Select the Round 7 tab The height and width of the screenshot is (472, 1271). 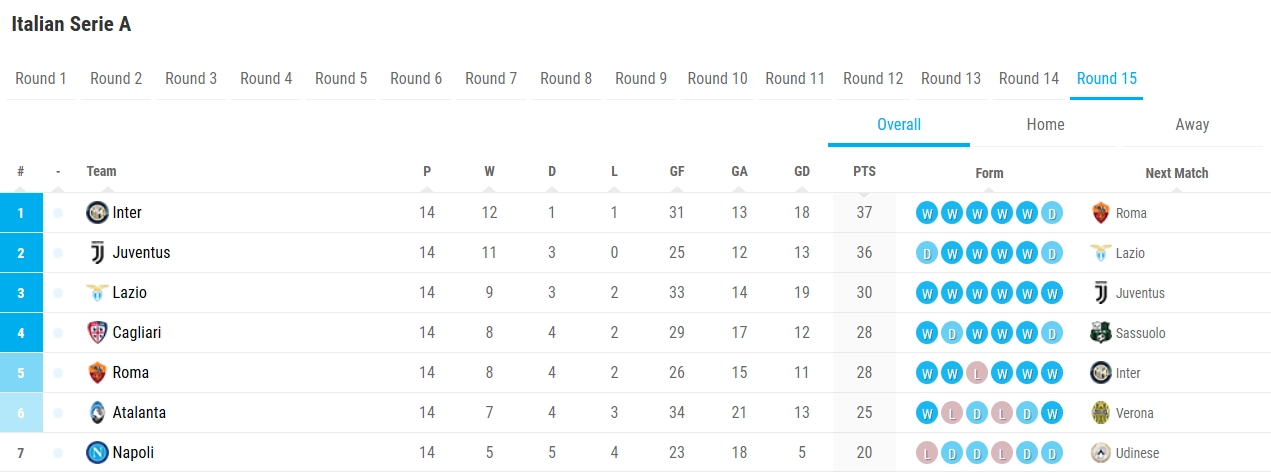point(491,79)
